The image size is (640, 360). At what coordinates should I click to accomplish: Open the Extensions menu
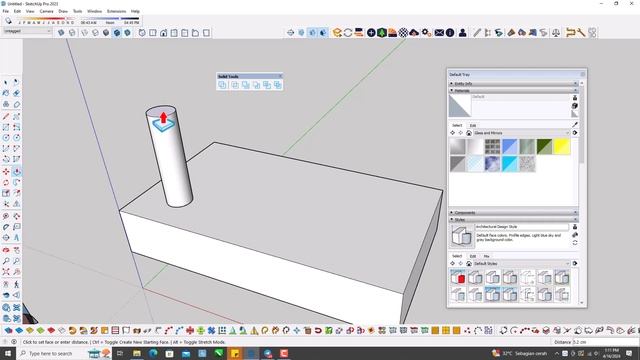pos(117,11)
